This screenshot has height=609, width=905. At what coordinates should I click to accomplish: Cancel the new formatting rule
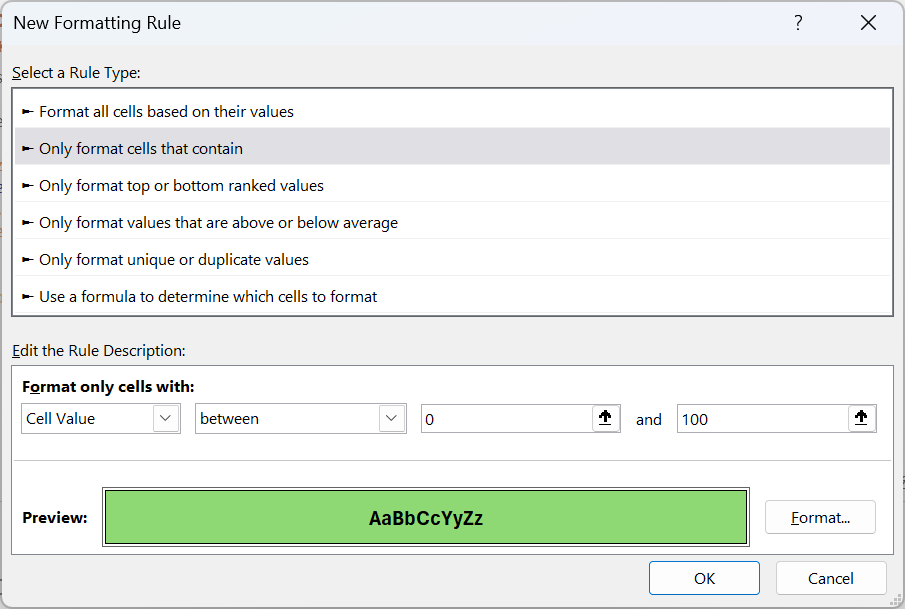(831, 578)
